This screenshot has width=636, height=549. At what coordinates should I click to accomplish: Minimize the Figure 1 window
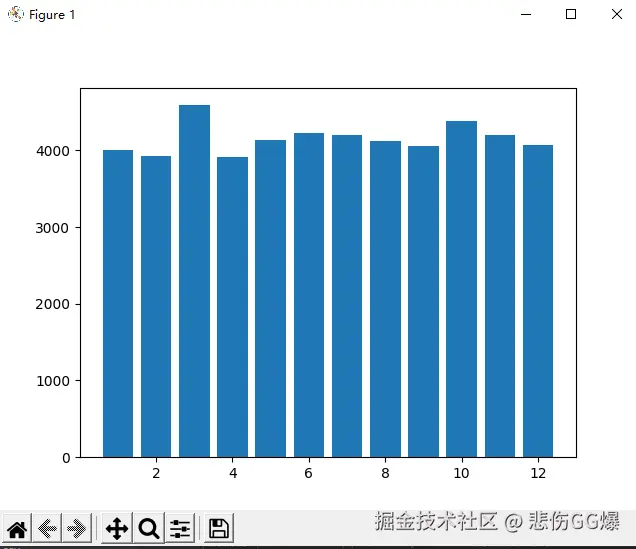tap(526, 14)
